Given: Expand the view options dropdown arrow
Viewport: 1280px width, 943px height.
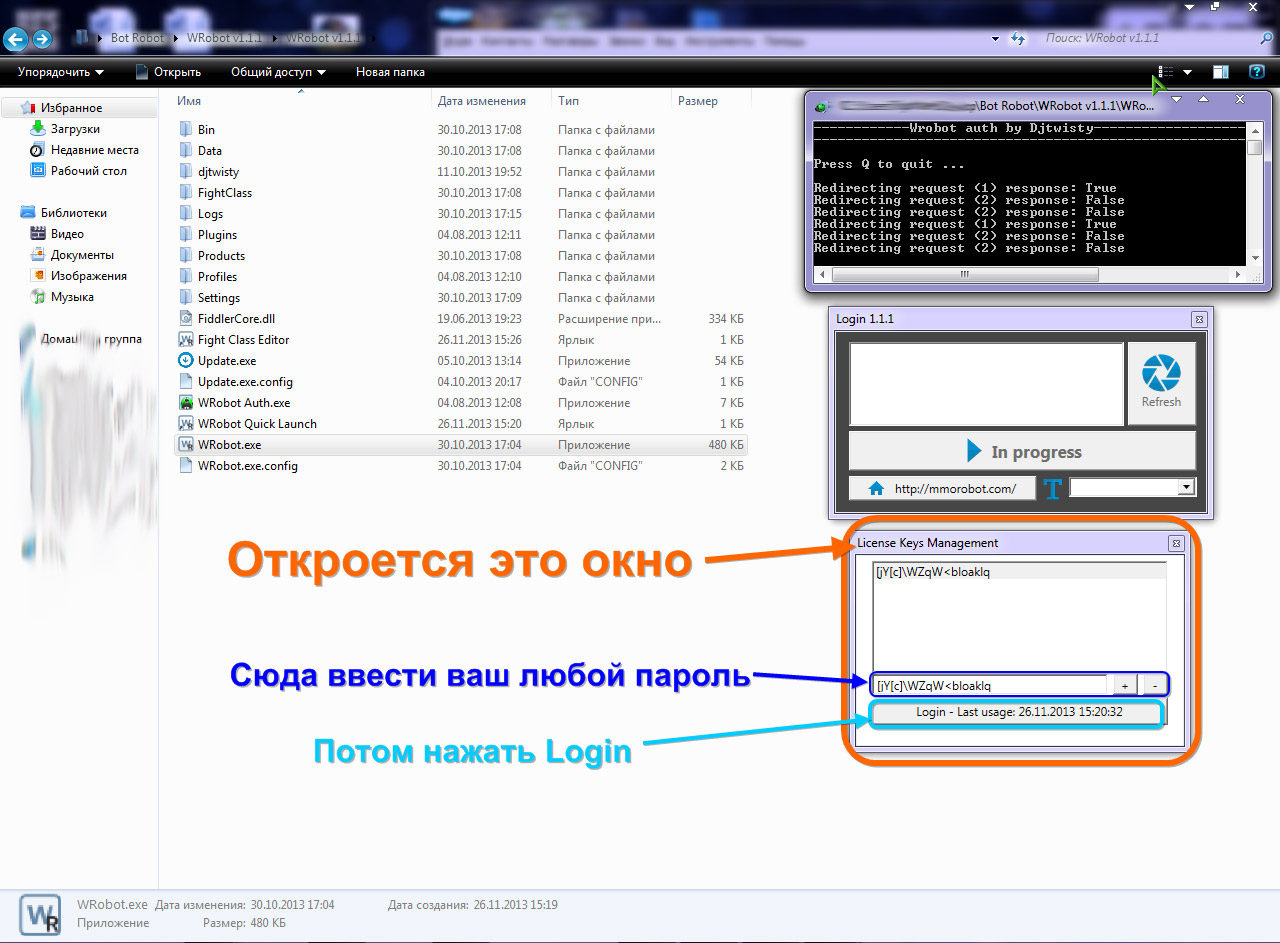Looking at the screenshot, I should tap(1187, 72).
